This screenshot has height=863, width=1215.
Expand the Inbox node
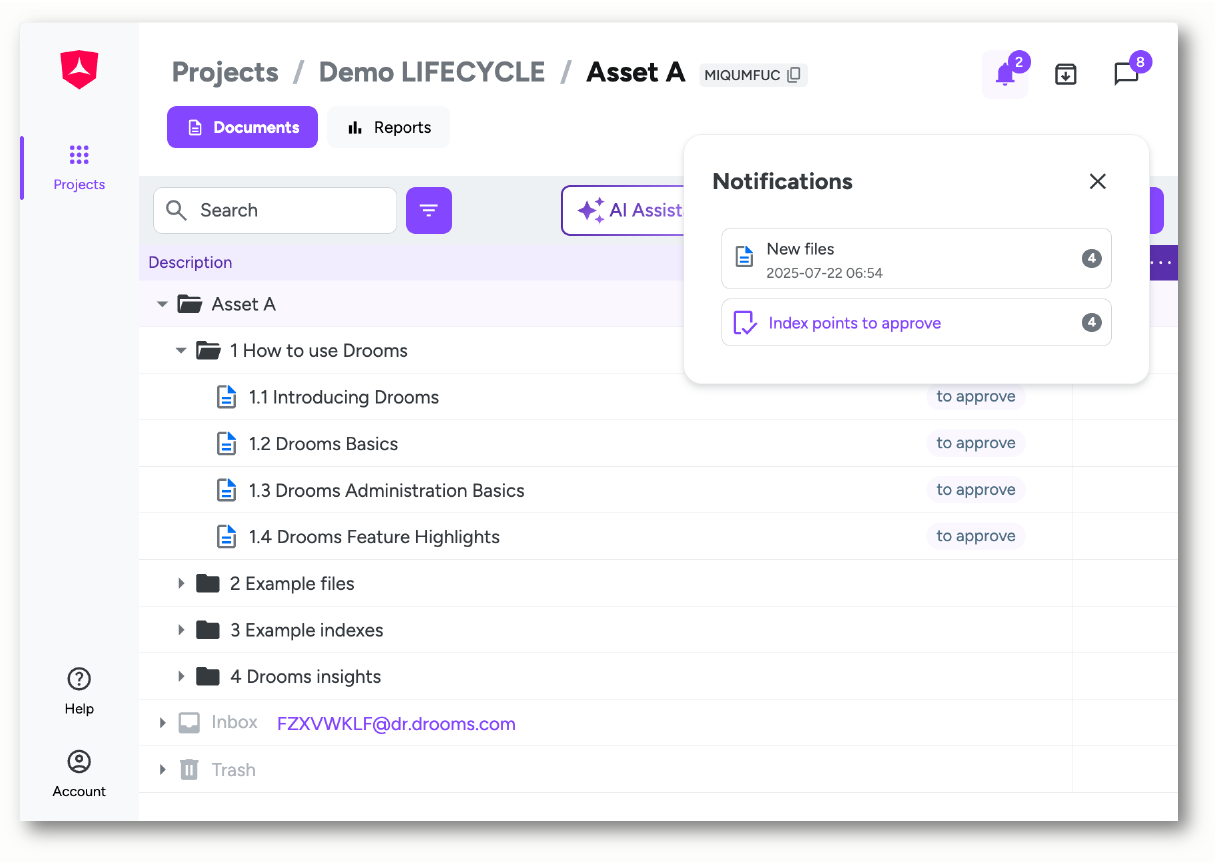(x=162, y=723)
